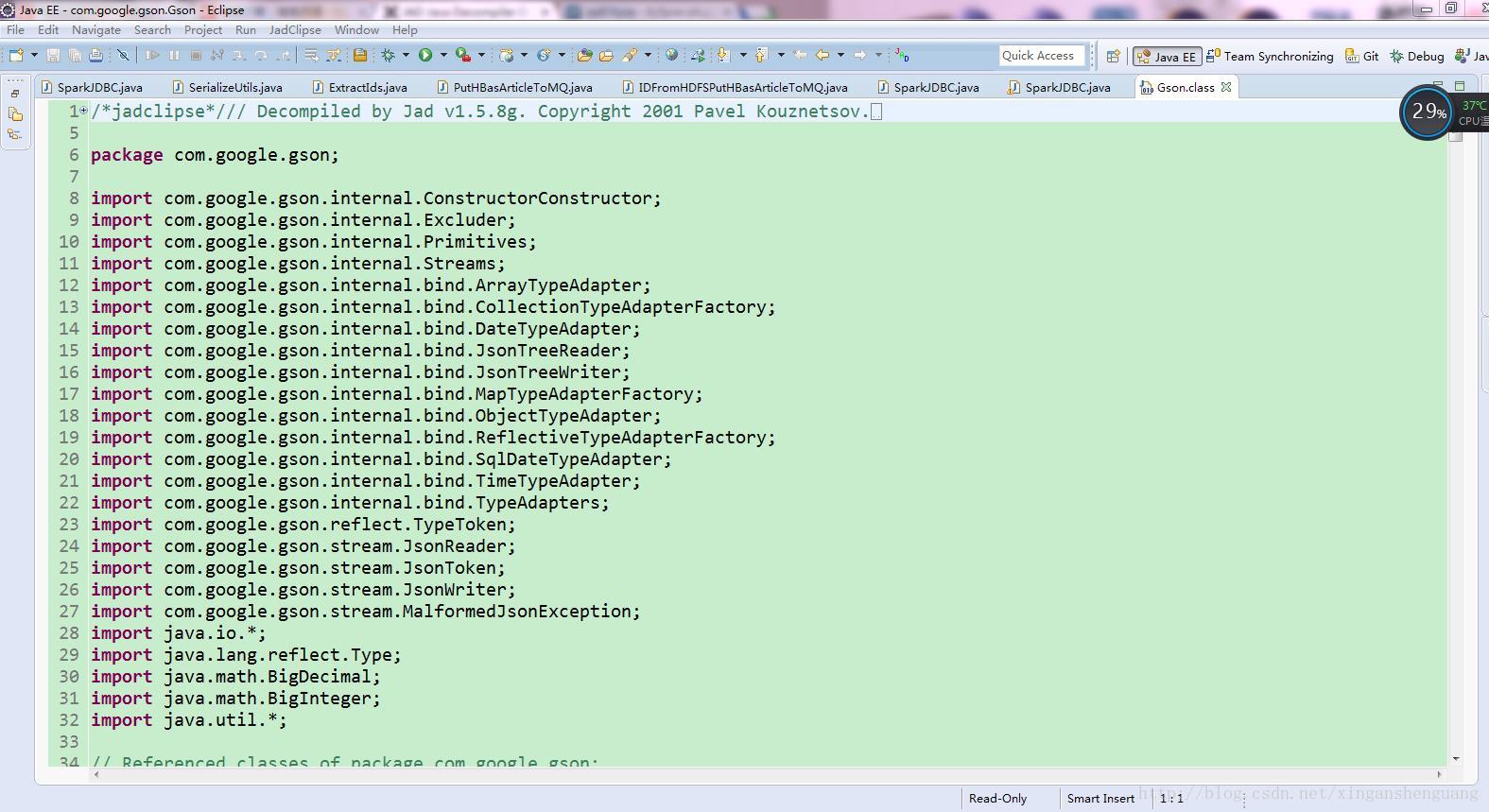Image resolution: width=1489 pixels, height=812 pixels.
Task: Open the Back history dropdown arrow
Action: [x=841, y=56]
